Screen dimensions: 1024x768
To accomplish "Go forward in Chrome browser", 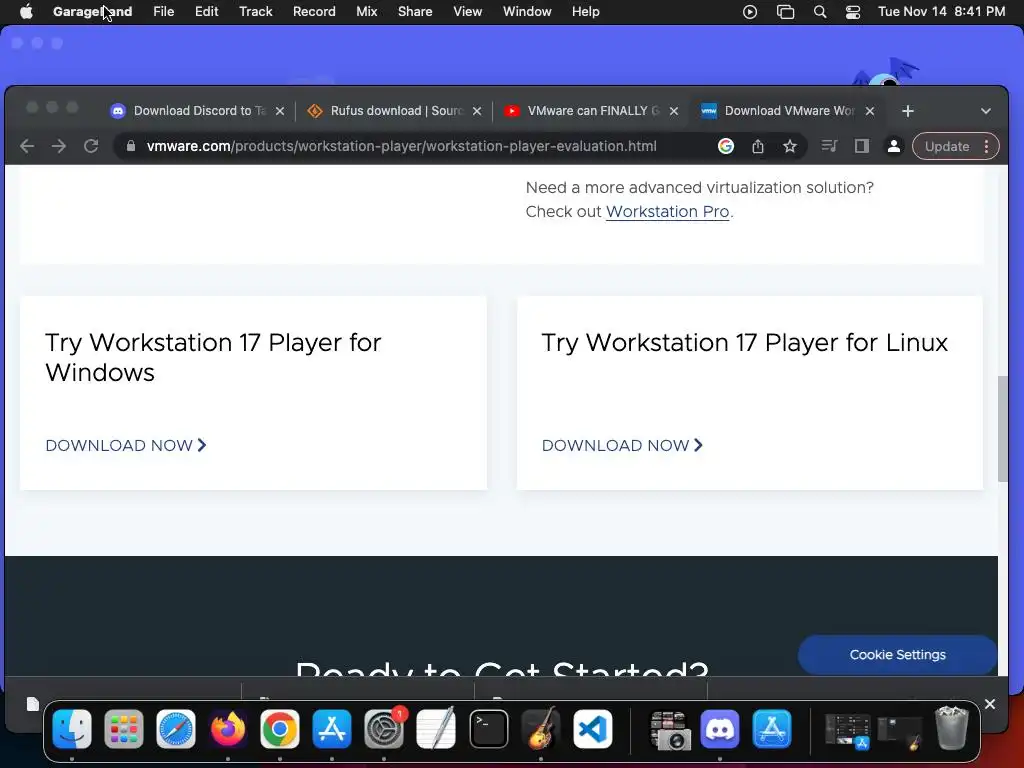I will 59,146.
